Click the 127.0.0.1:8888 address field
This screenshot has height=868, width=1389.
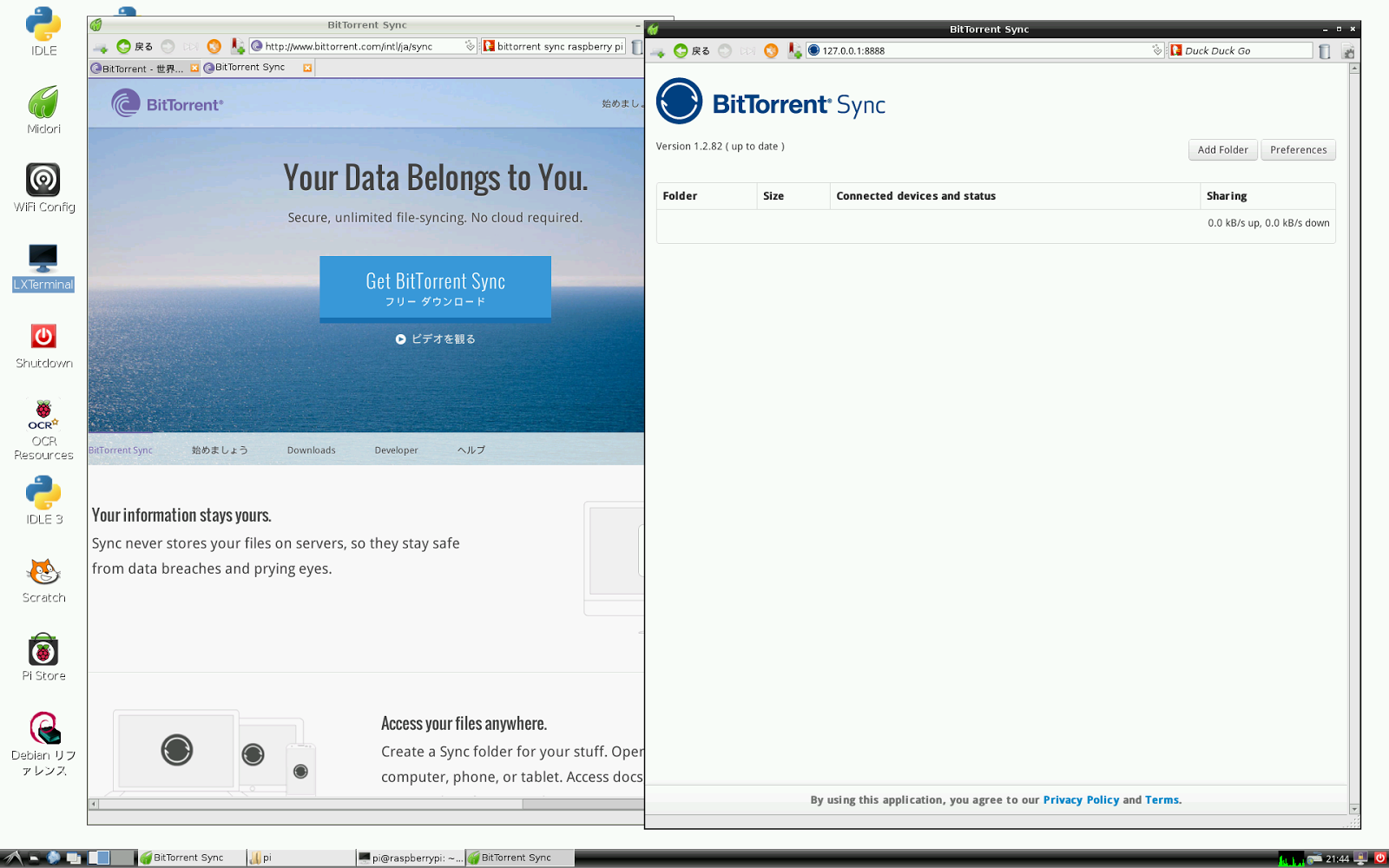[x=984, y=50]
